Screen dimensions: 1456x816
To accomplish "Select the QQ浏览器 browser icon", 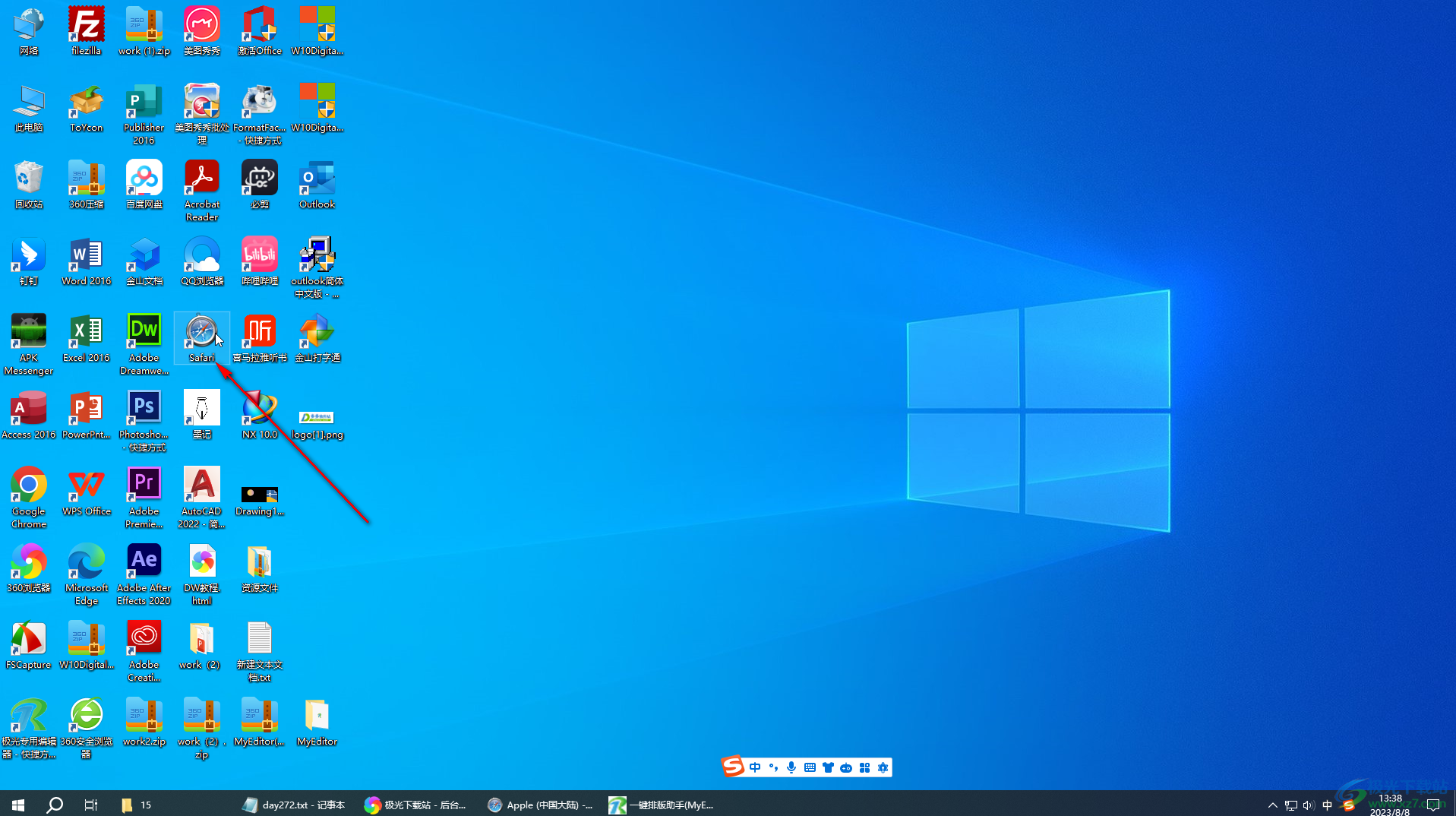I will click(202, 261).
